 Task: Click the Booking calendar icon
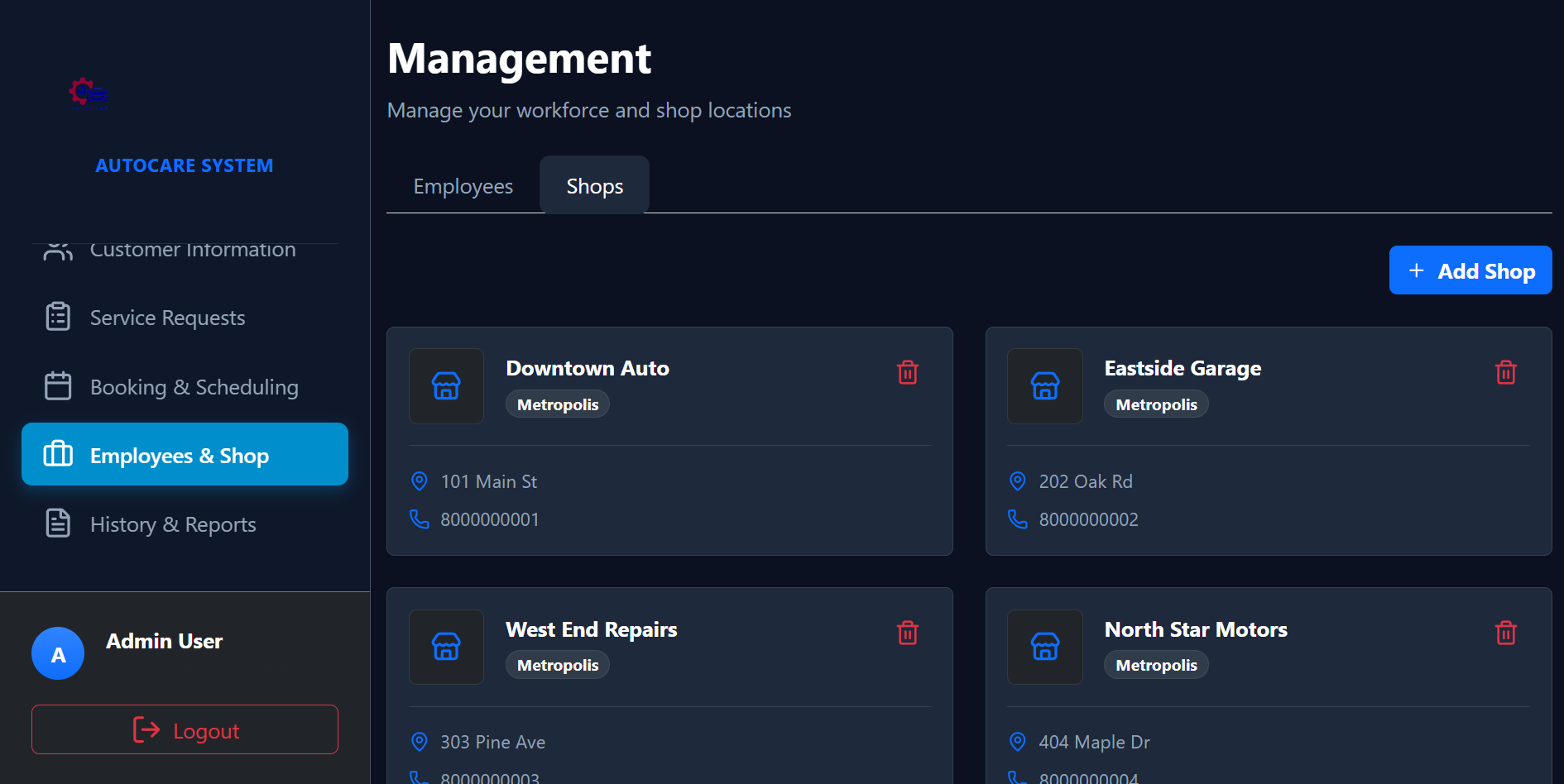[x=58, y=386]
